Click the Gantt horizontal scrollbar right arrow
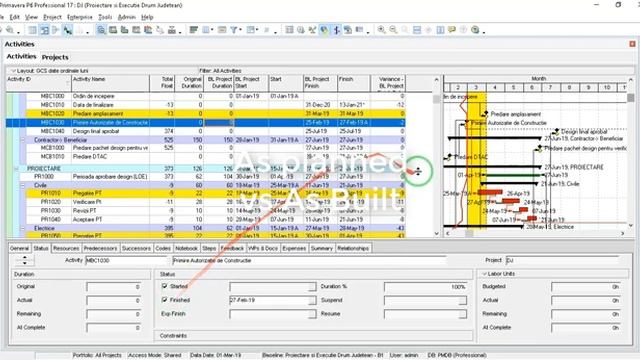This screenshot has height=360, width=640. click(x=622, y=233)
